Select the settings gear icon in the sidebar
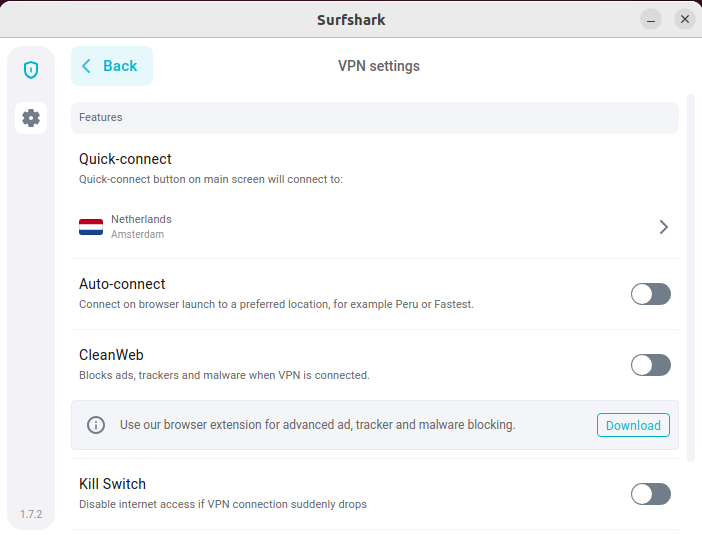 point(31,118)
